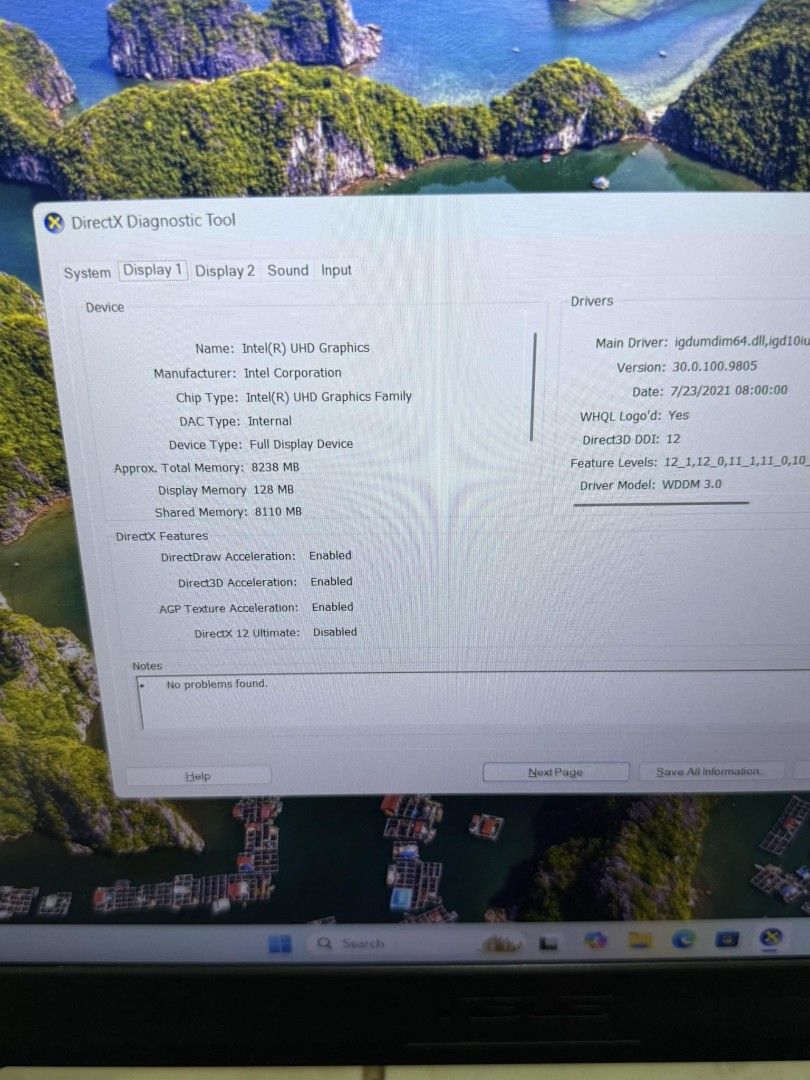Image resolution: width=810 pixels, height=1080 pixels.
Task: Click the driver version '30.0.100.9805'
Action: pyautogui.click(x=714, y=366)
